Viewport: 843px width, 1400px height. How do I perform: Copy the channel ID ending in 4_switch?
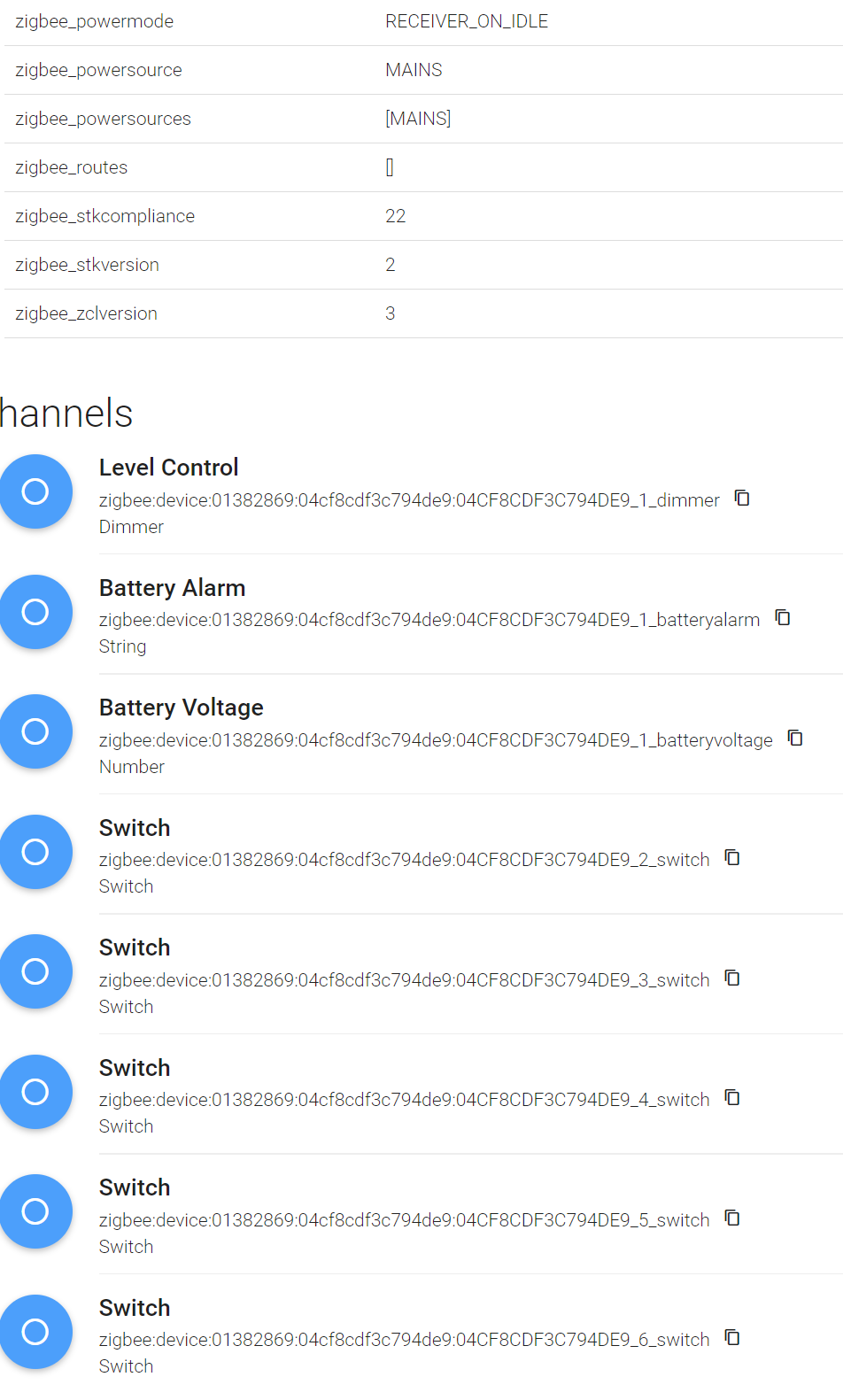click(732, 1098)
